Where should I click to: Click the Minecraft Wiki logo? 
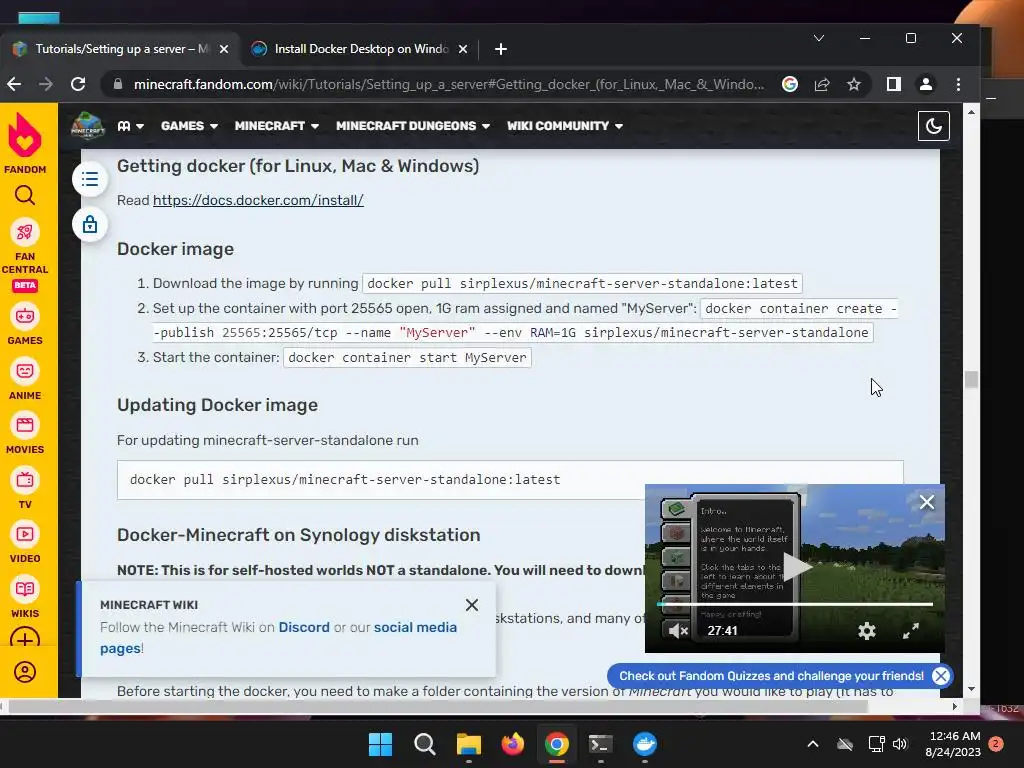click(x=88, y=125)
